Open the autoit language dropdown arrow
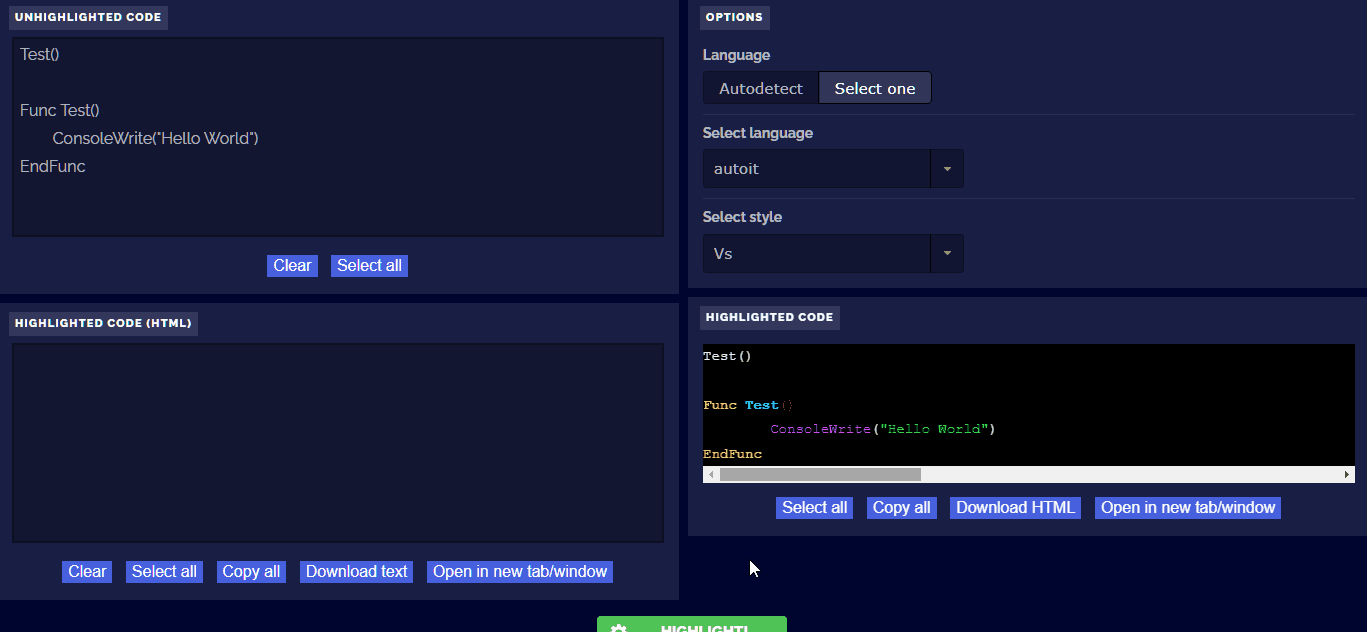Screen dimensions: 1367x632 coord(947,169)
